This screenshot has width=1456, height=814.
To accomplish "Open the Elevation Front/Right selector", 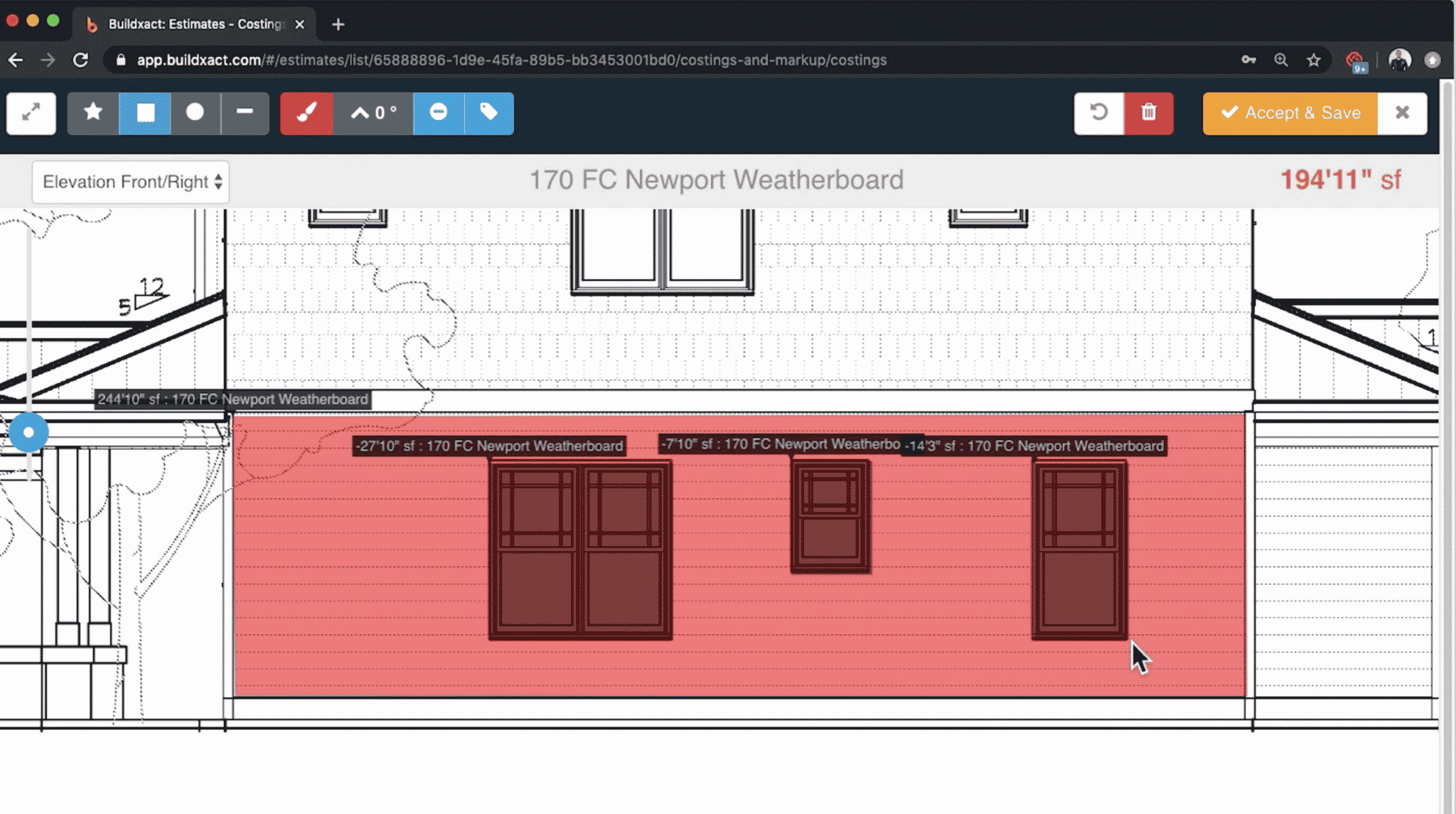I will coord(131,182).
